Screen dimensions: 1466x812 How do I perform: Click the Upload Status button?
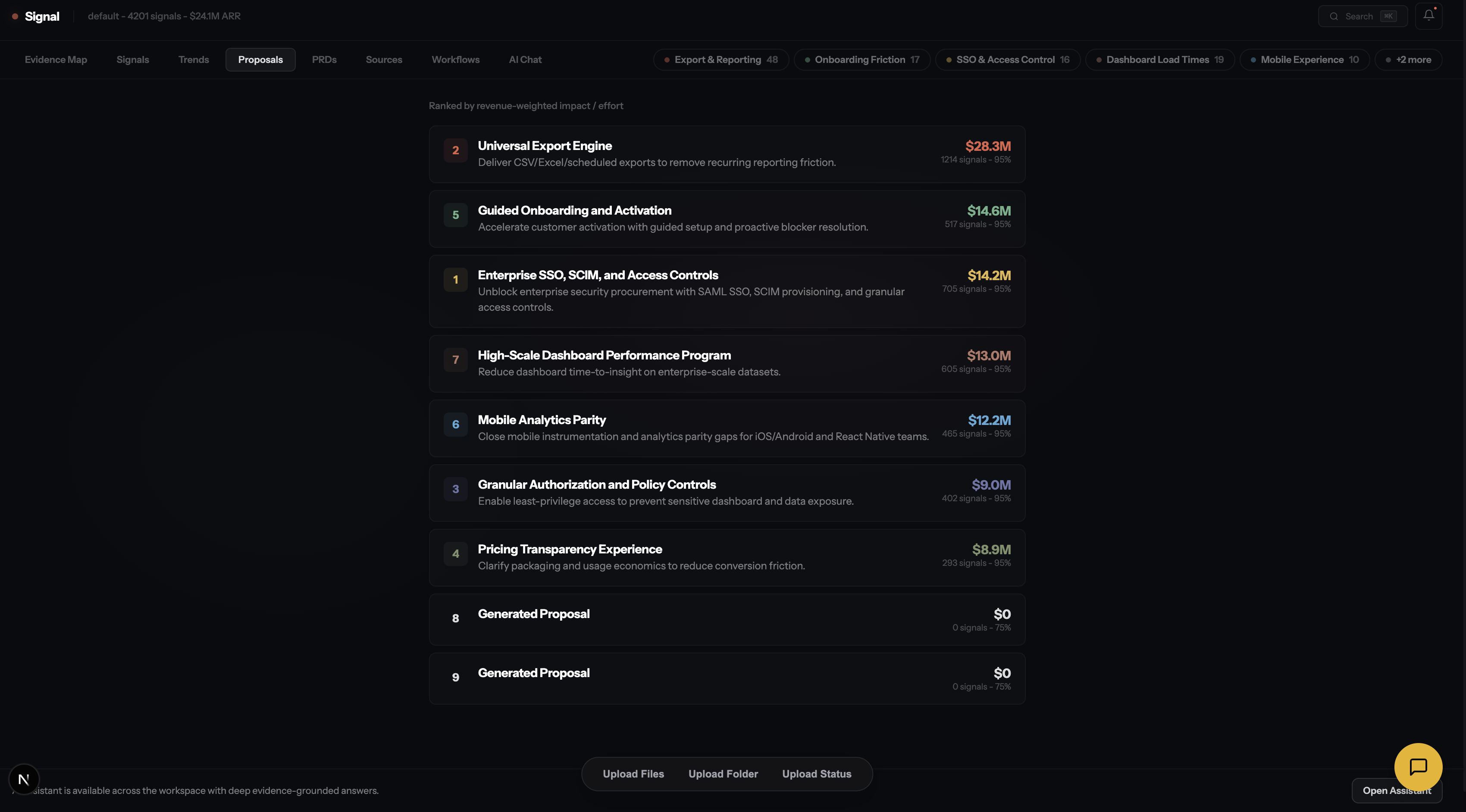pos(816,774)
